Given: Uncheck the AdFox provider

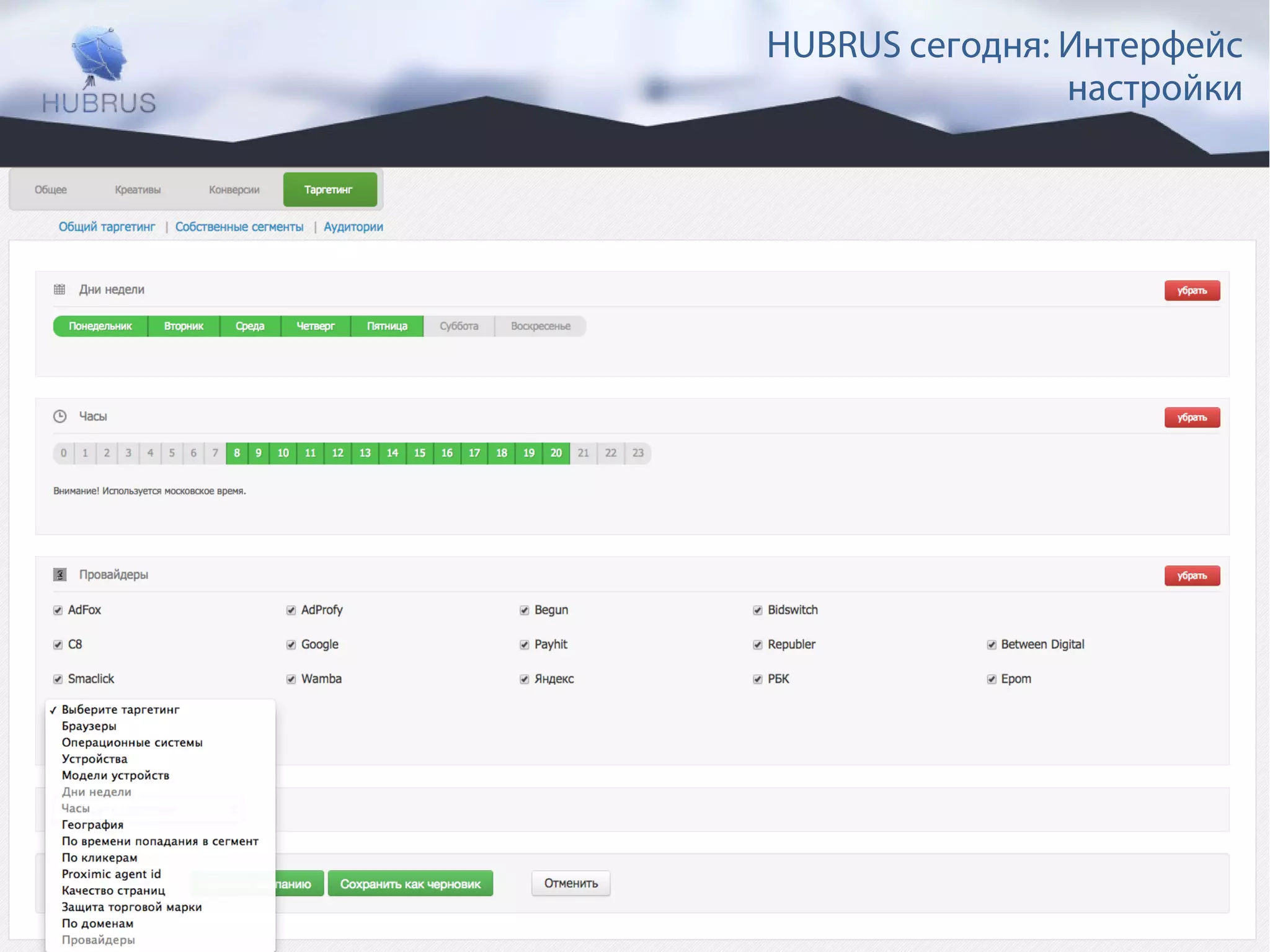Looking at the screenshot, I should tap(58, 610).
